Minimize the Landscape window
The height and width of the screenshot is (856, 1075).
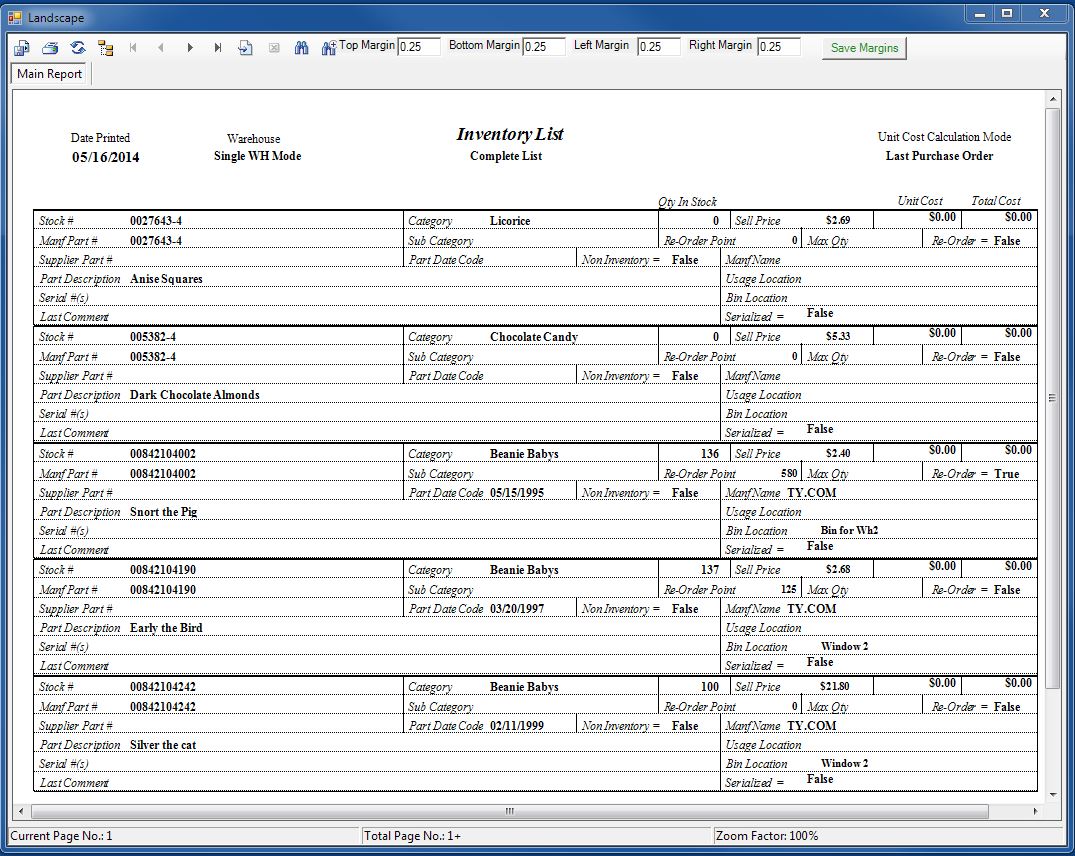[x=980, y=14]
